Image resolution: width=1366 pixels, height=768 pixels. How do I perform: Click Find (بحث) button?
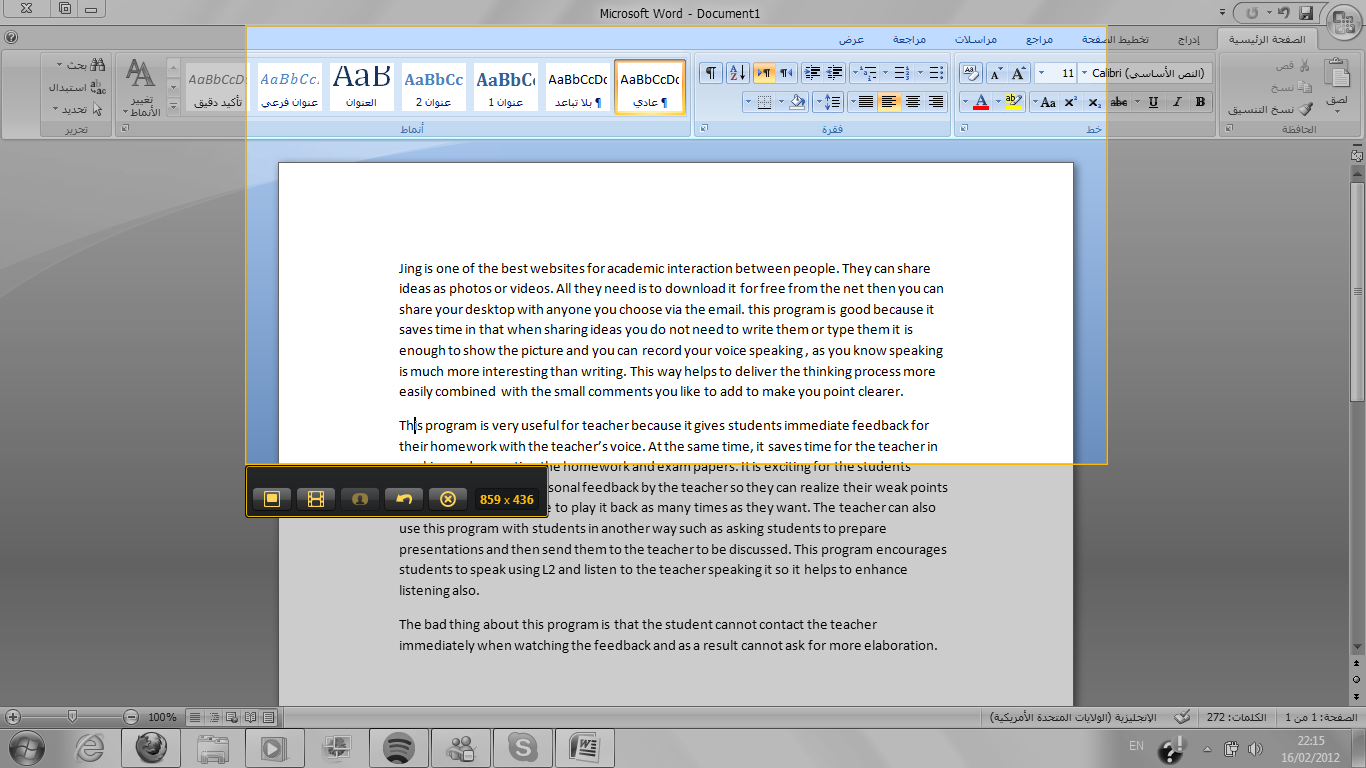click(x=83, y=65)
